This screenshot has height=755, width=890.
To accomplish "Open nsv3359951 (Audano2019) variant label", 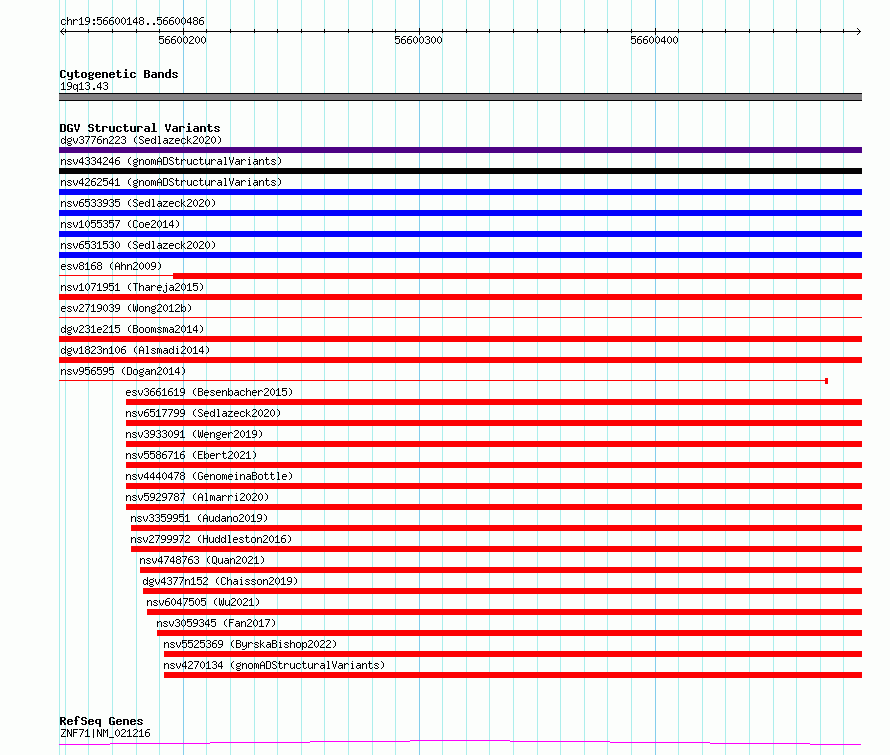I will (199, 518).
